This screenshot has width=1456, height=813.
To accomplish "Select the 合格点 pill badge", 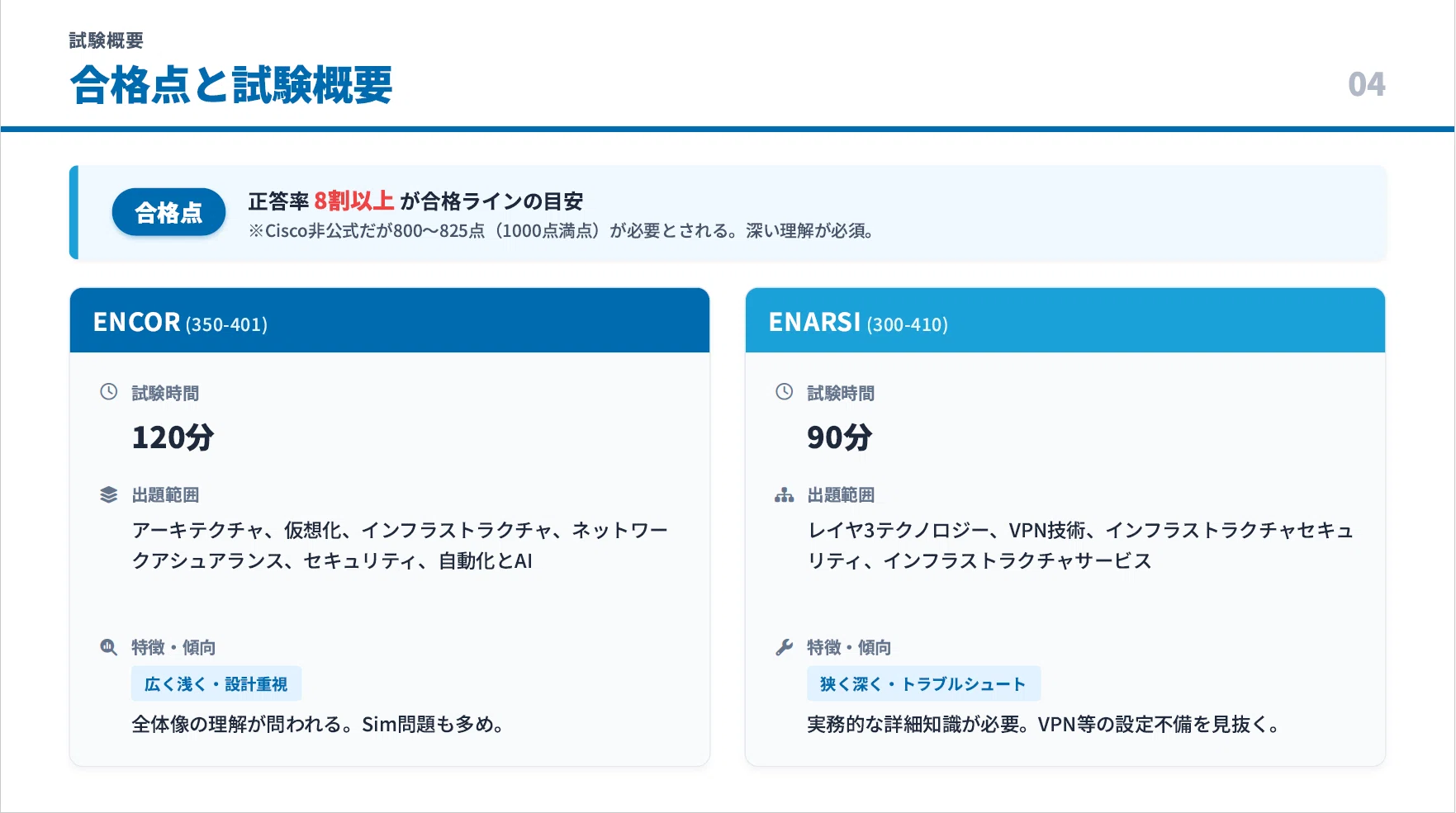I will click(168, 213).
